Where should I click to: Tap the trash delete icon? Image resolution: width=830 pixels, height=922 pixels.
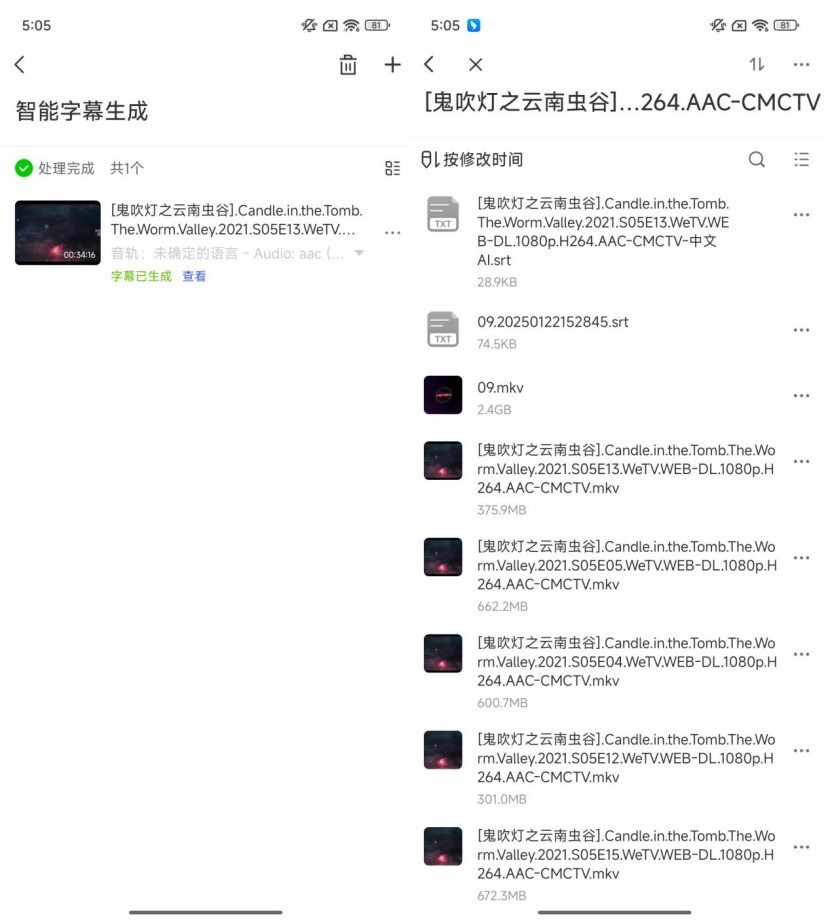pyautogui.click(x=347, y=65)
